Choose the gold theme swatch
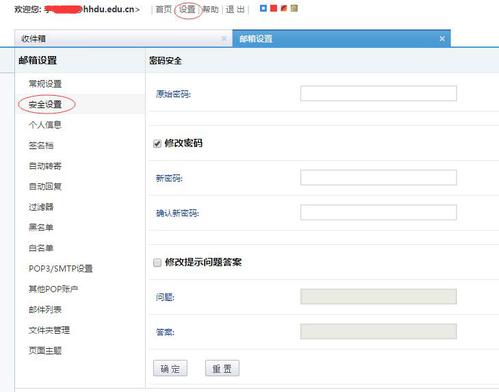Viewport: 499px width, 392px height. pyautogui.click(x=294, y=8)
